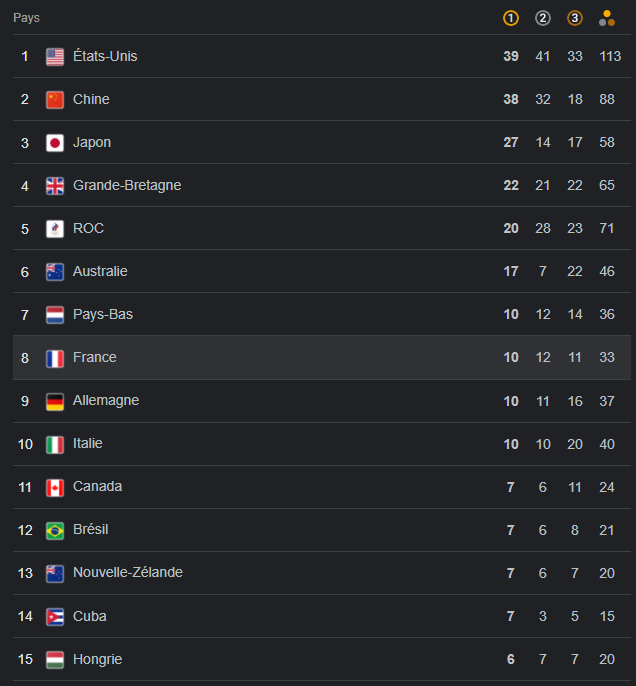Click the Italie country name
The width and height of the screenshot is (636, 686).
(x=87, y=444)
